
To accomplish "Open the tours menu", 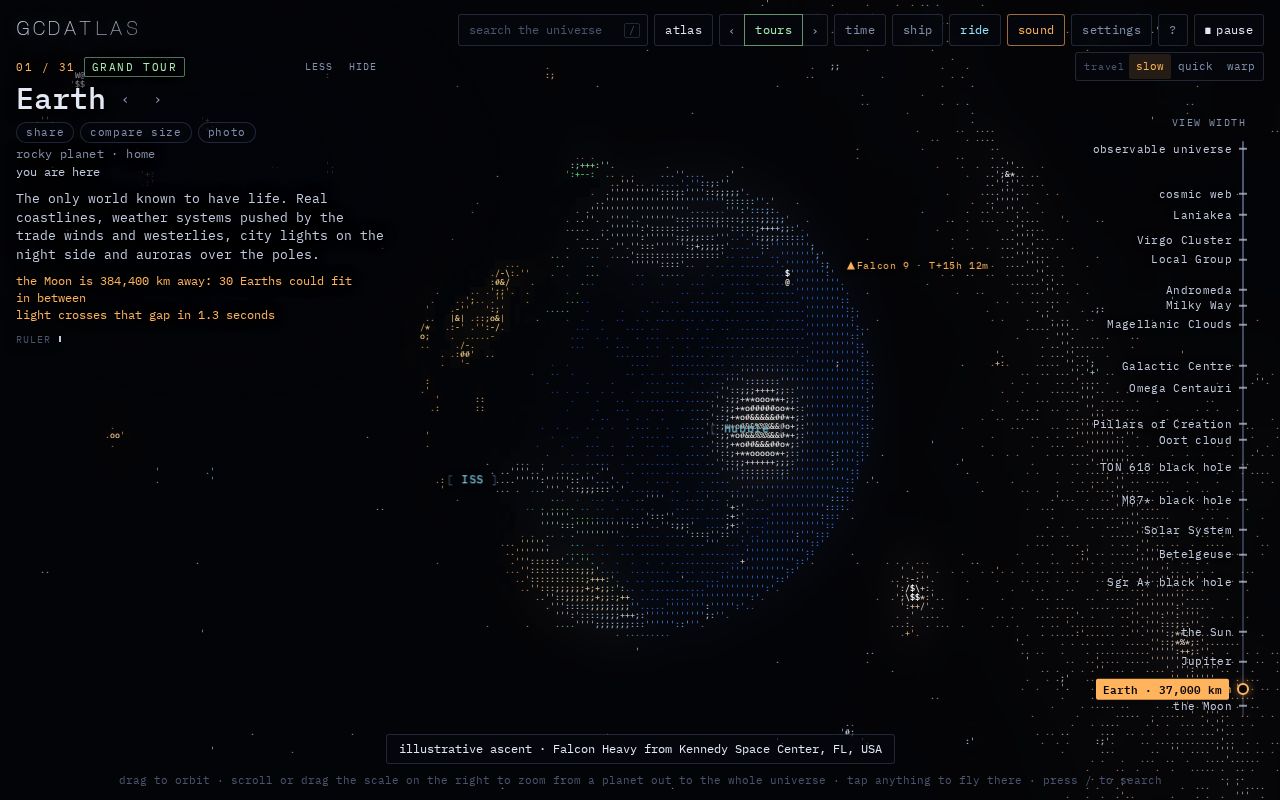I will (x=773, y=30).
